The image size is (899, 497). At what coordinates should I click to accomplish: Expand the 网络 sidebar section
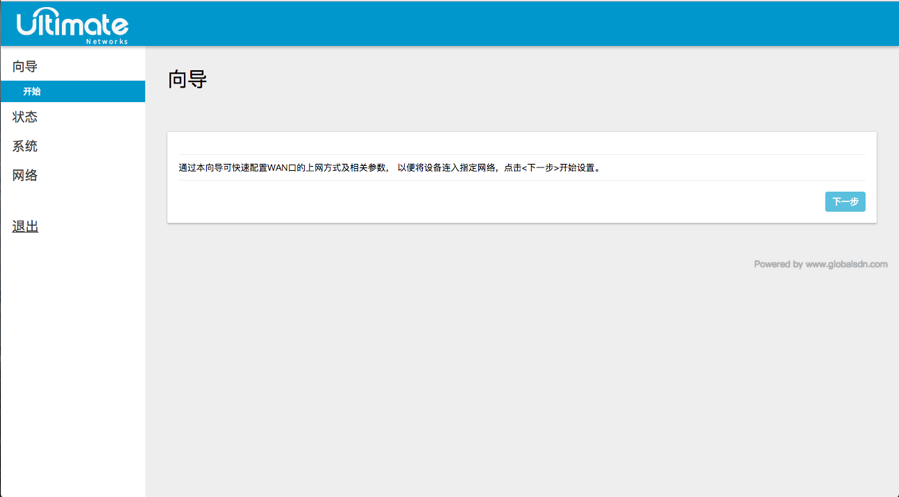[x=25, y=175]
